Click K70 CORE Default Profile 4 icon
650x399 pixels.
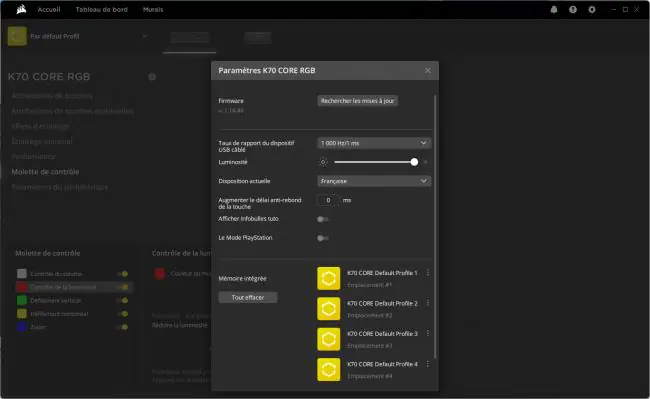329,369
